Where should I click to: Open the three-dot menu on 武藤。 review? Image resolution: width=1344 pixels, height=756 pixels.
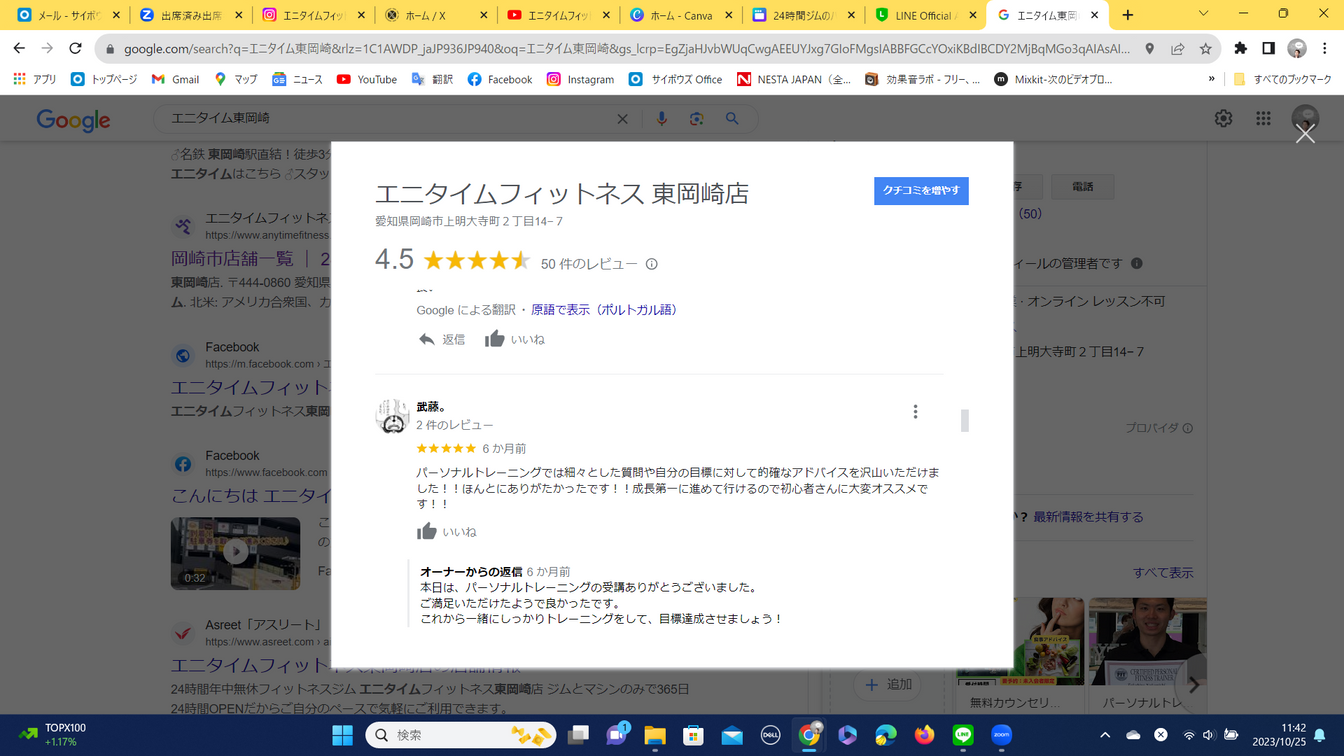[x=915, y=412]
